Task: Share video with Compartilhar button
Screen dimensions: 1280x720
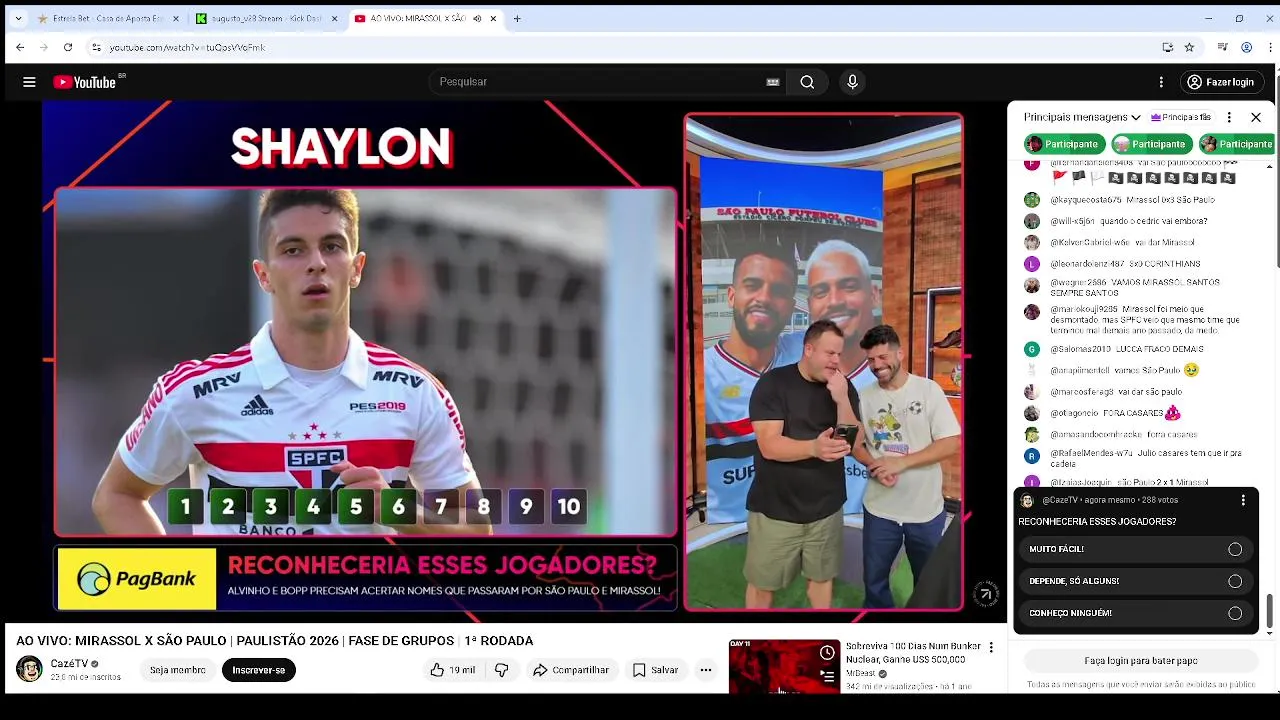Action: tap(570, 670)
